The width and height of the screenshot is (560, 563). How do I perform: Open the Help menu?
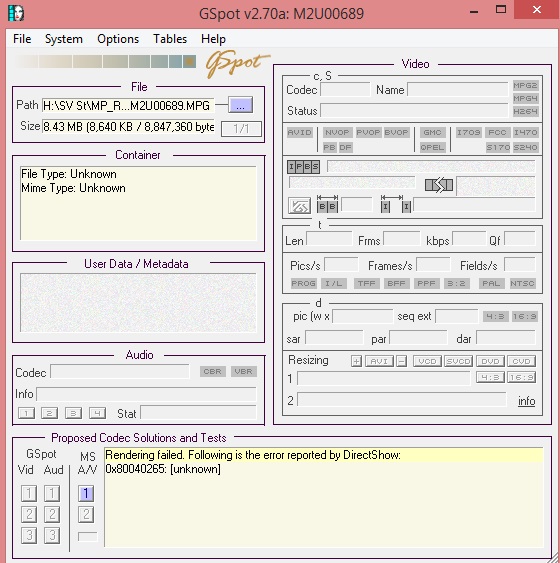tap(213, 39)
